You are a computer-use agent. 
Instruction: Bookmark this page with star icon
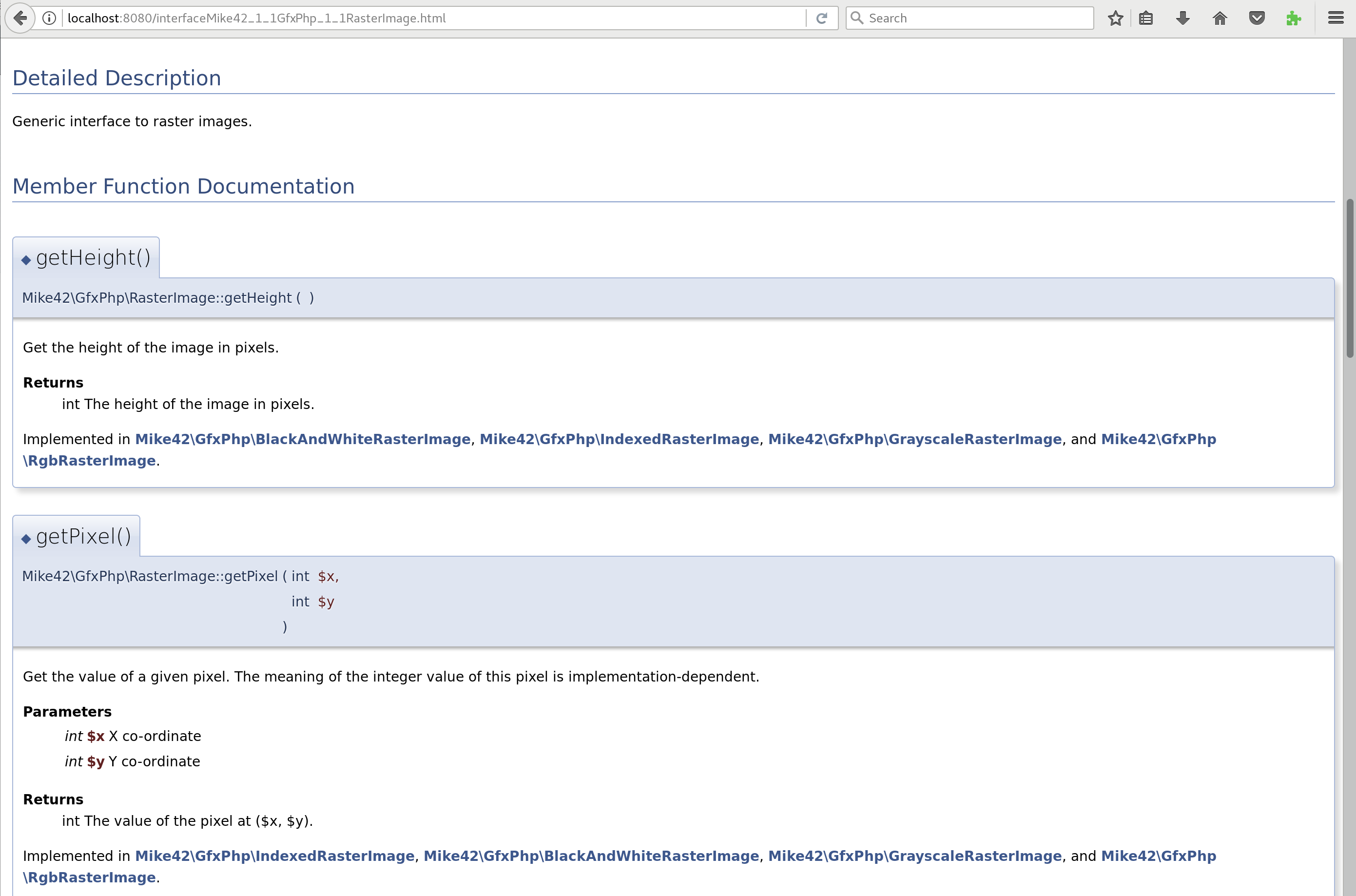pyautogui.click(x=1115, y=19)
